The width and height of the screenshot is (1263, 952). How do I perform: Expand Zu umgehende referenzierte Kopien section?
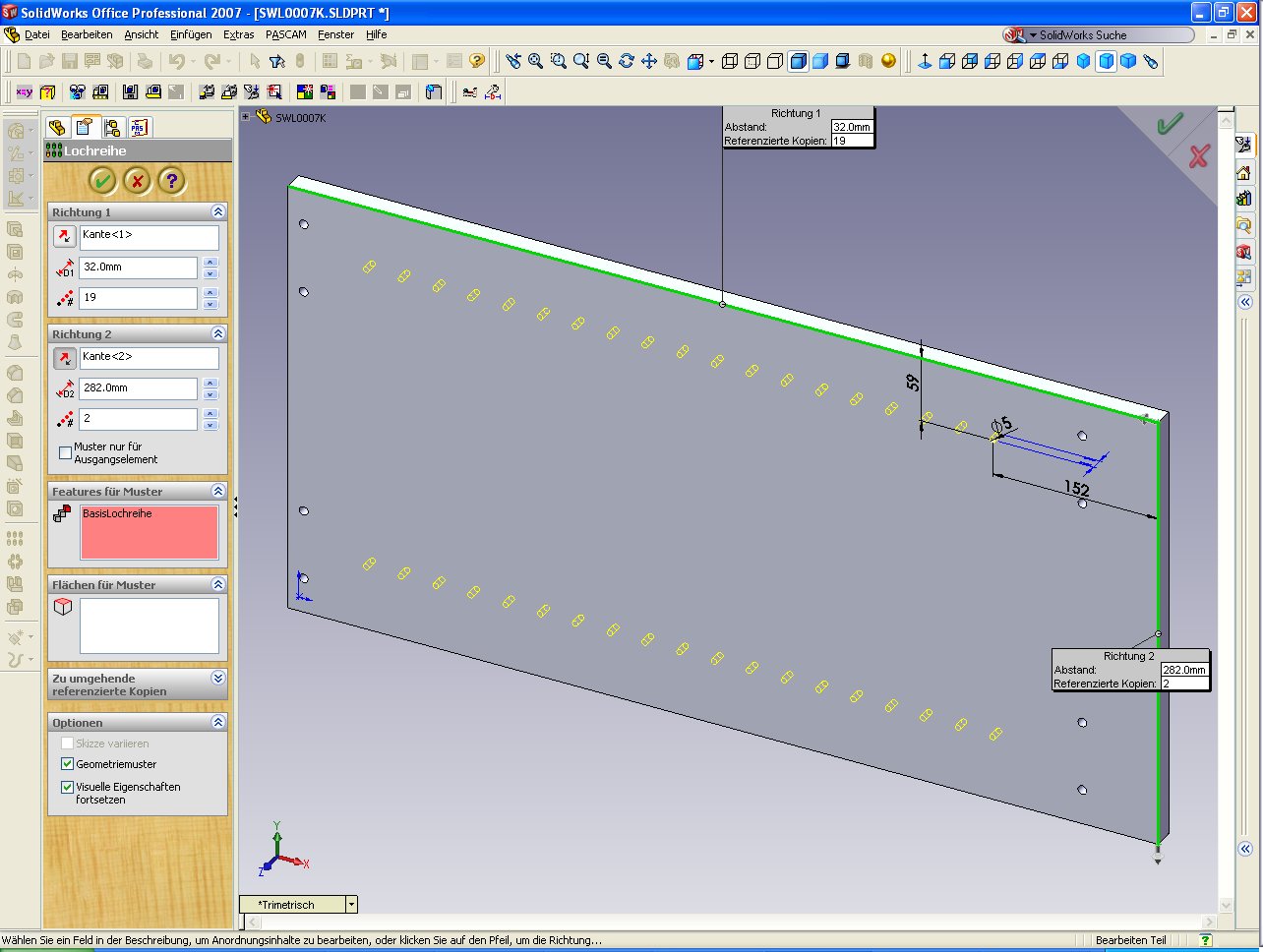217,678
